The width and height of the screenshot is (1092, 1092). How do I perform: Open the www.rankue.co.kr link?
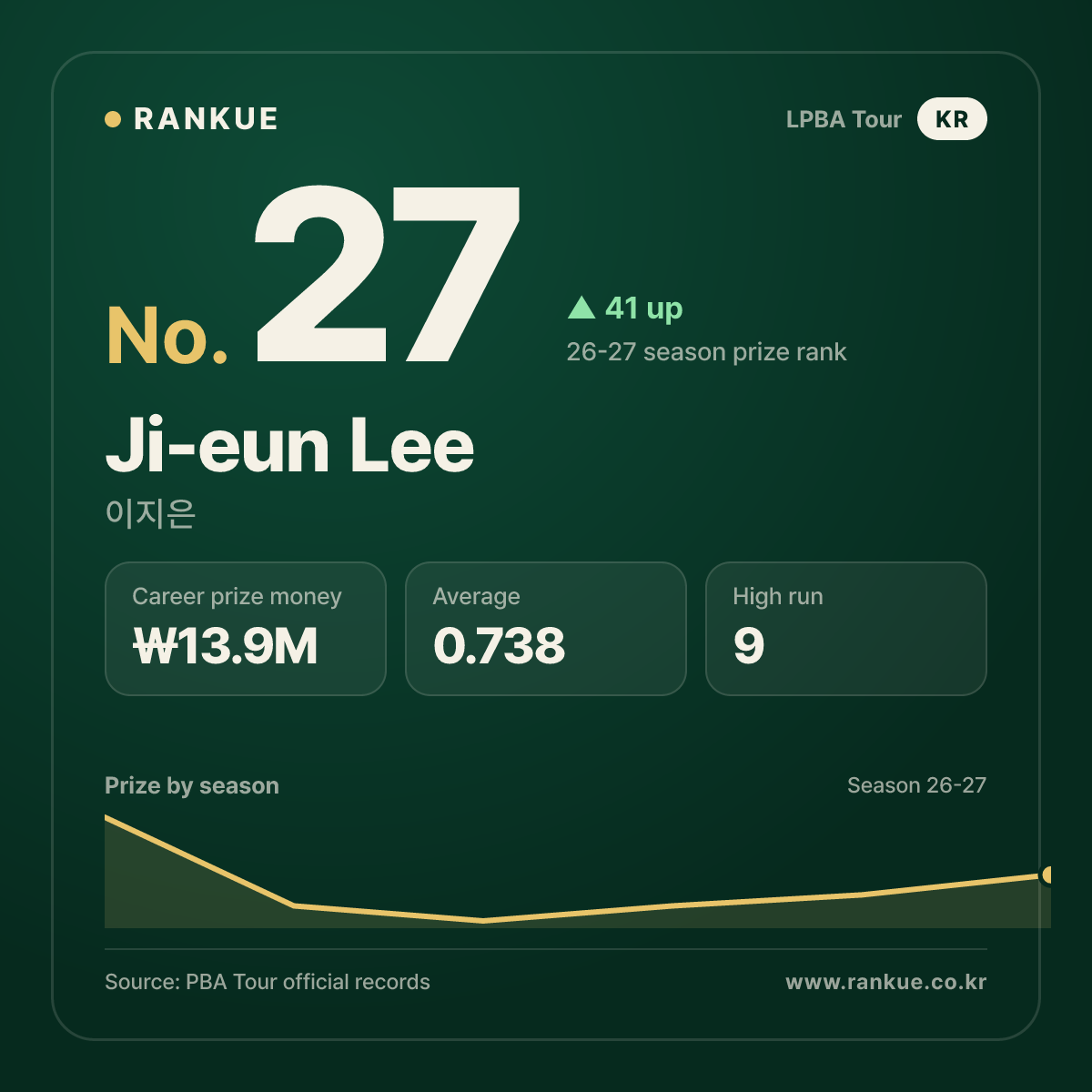886,982
